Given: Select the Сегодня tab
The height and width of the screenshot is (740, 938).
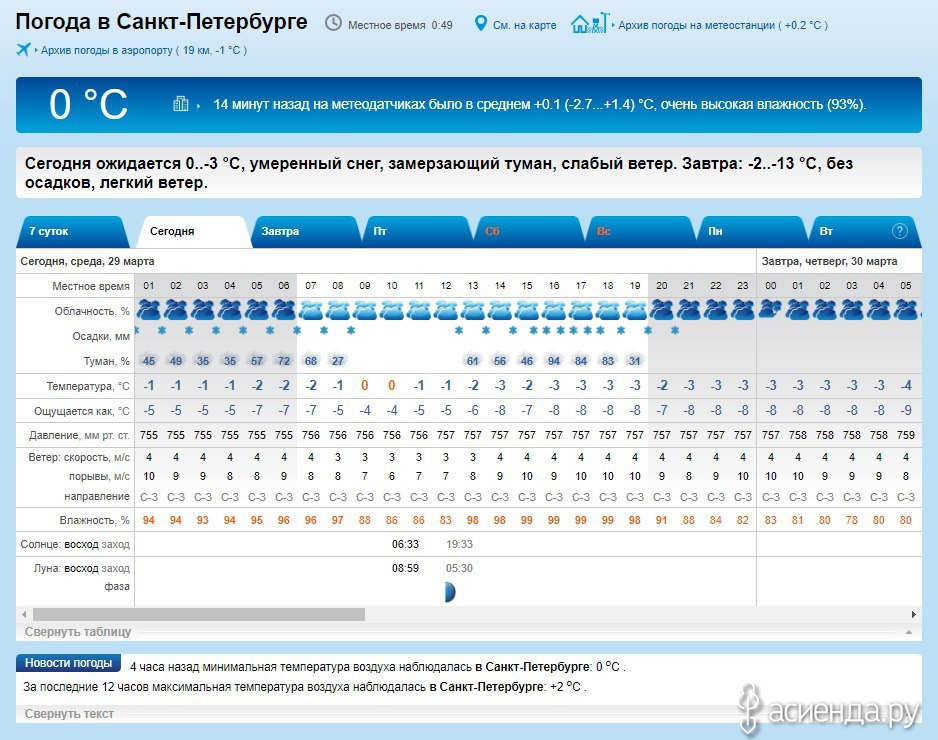Looking at the screenshot, I should point(193,232).
